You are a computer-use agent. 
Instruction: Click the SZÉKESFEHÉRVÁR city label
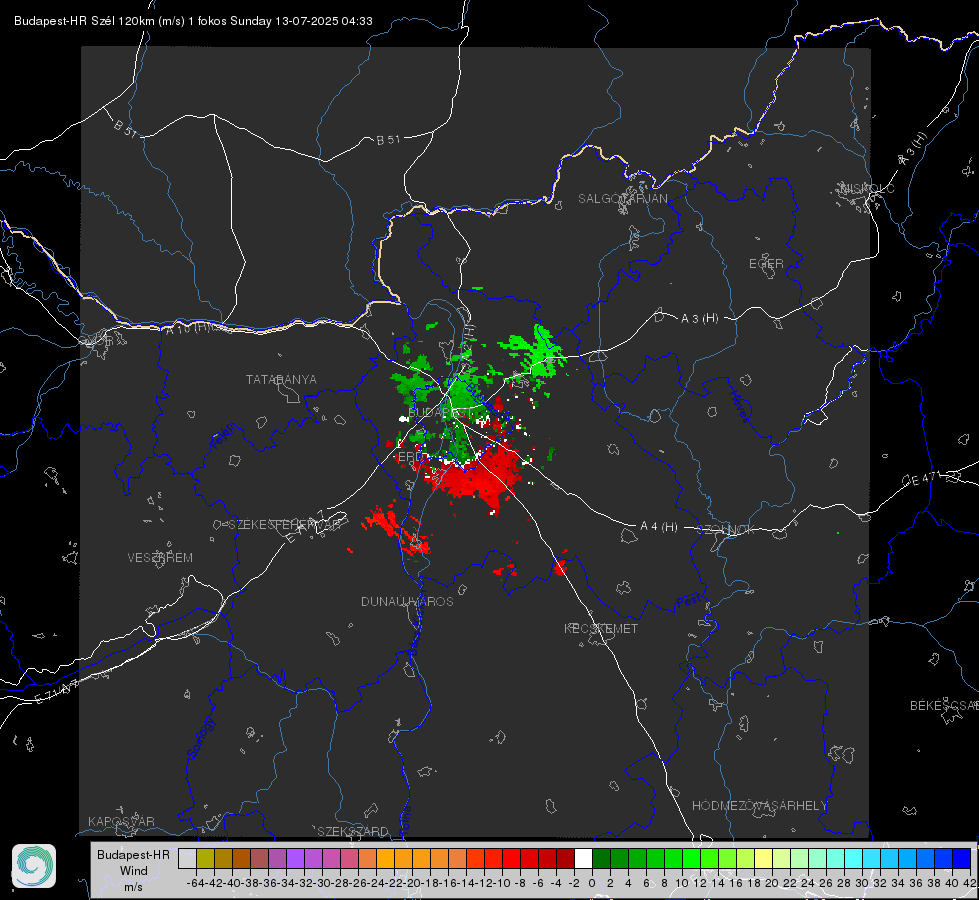click(x=287, y=525)
